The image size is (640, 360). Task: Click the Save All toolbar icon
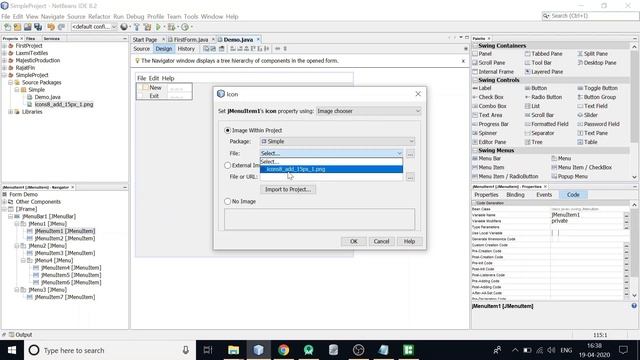[x=38, y=27]
